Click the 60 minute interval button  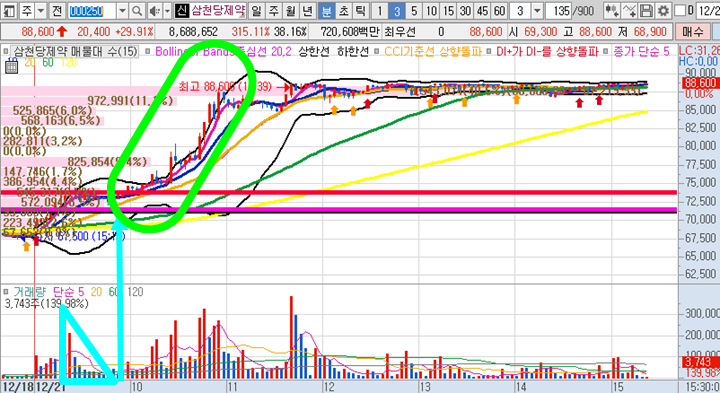500,10
